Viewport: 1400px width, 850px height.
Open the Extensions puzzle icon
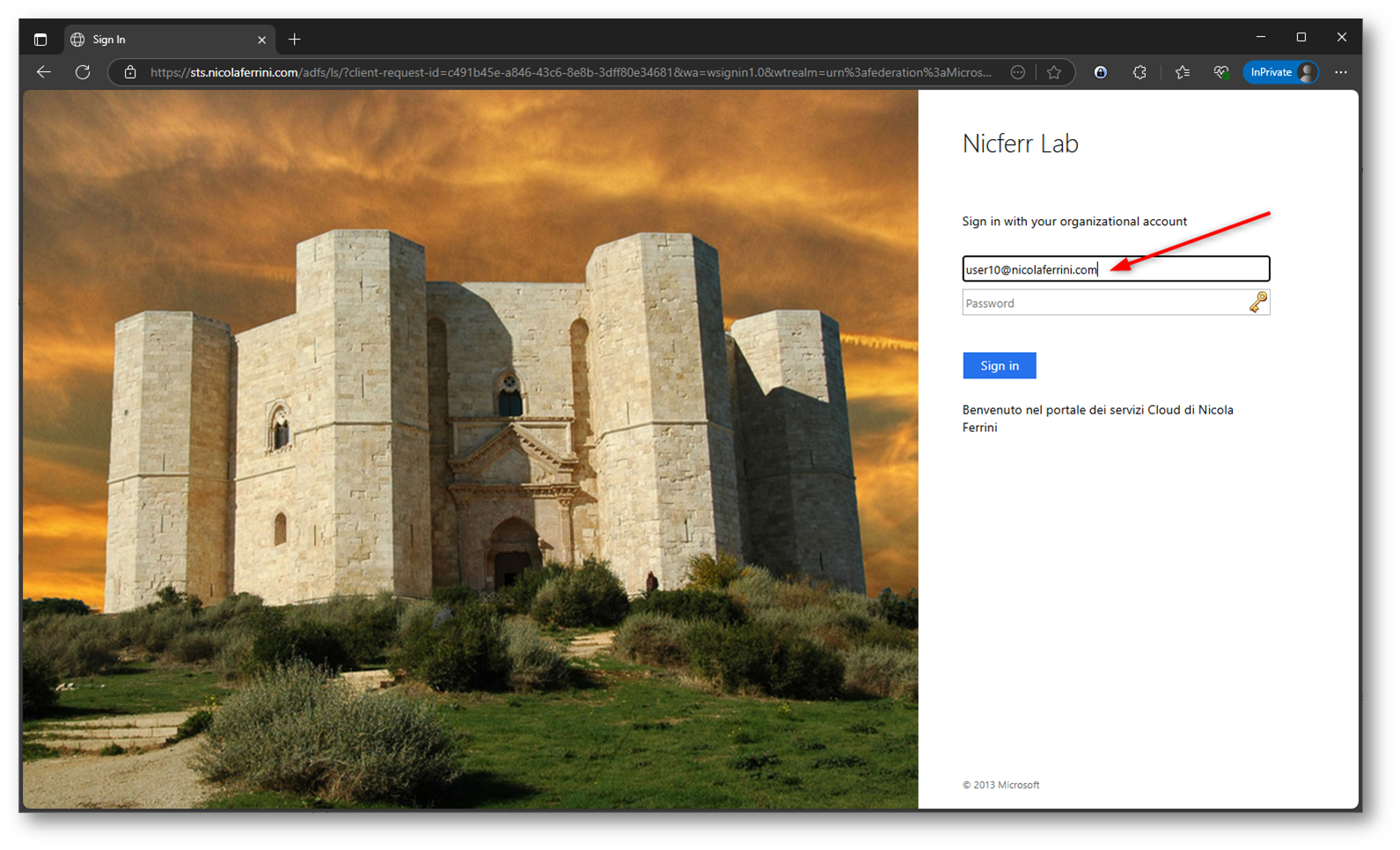pyautogui.click(x=1140, y=72)
